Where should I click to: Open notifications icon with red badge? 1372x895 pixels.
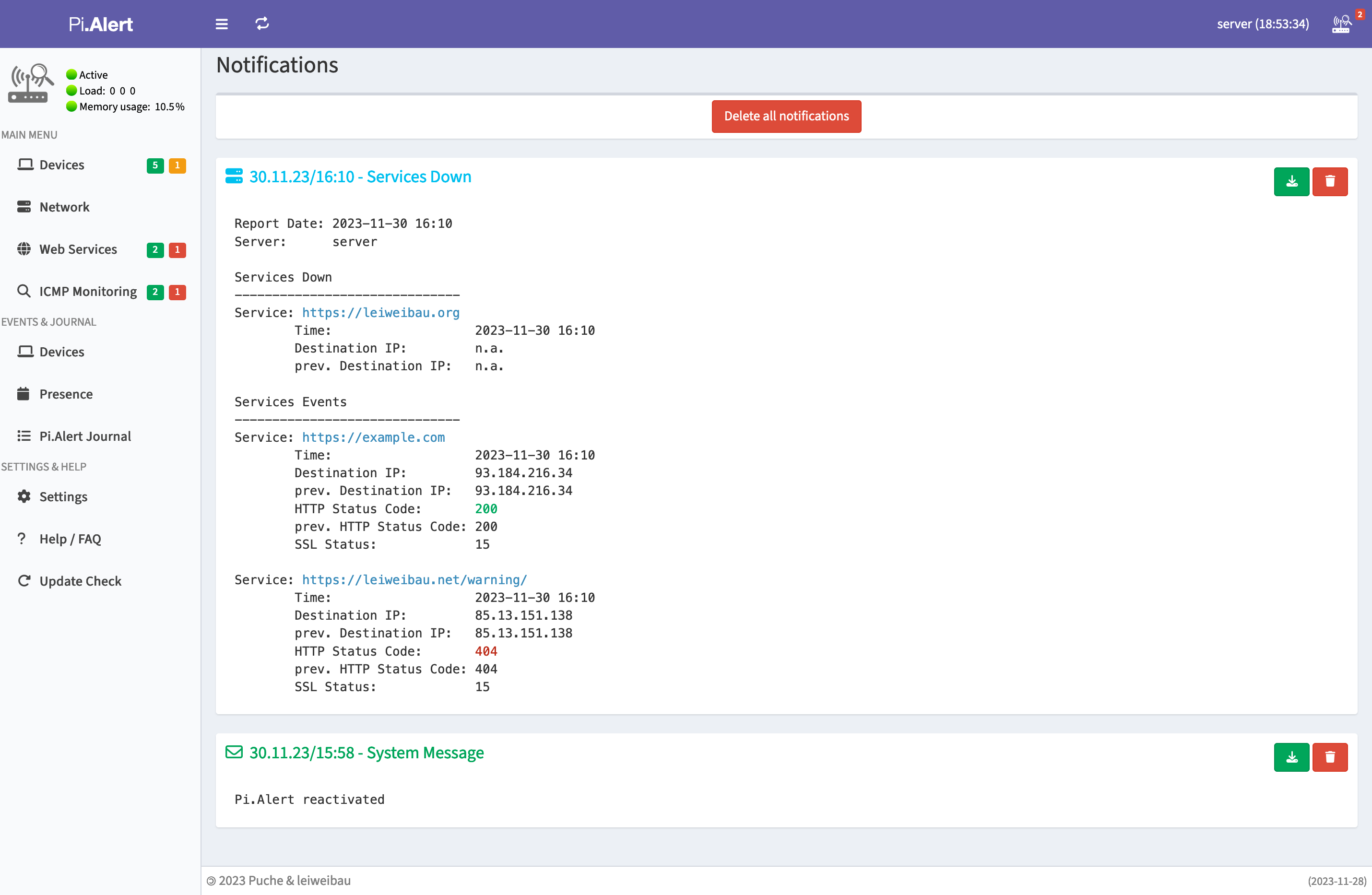(x=1342, y=24)
